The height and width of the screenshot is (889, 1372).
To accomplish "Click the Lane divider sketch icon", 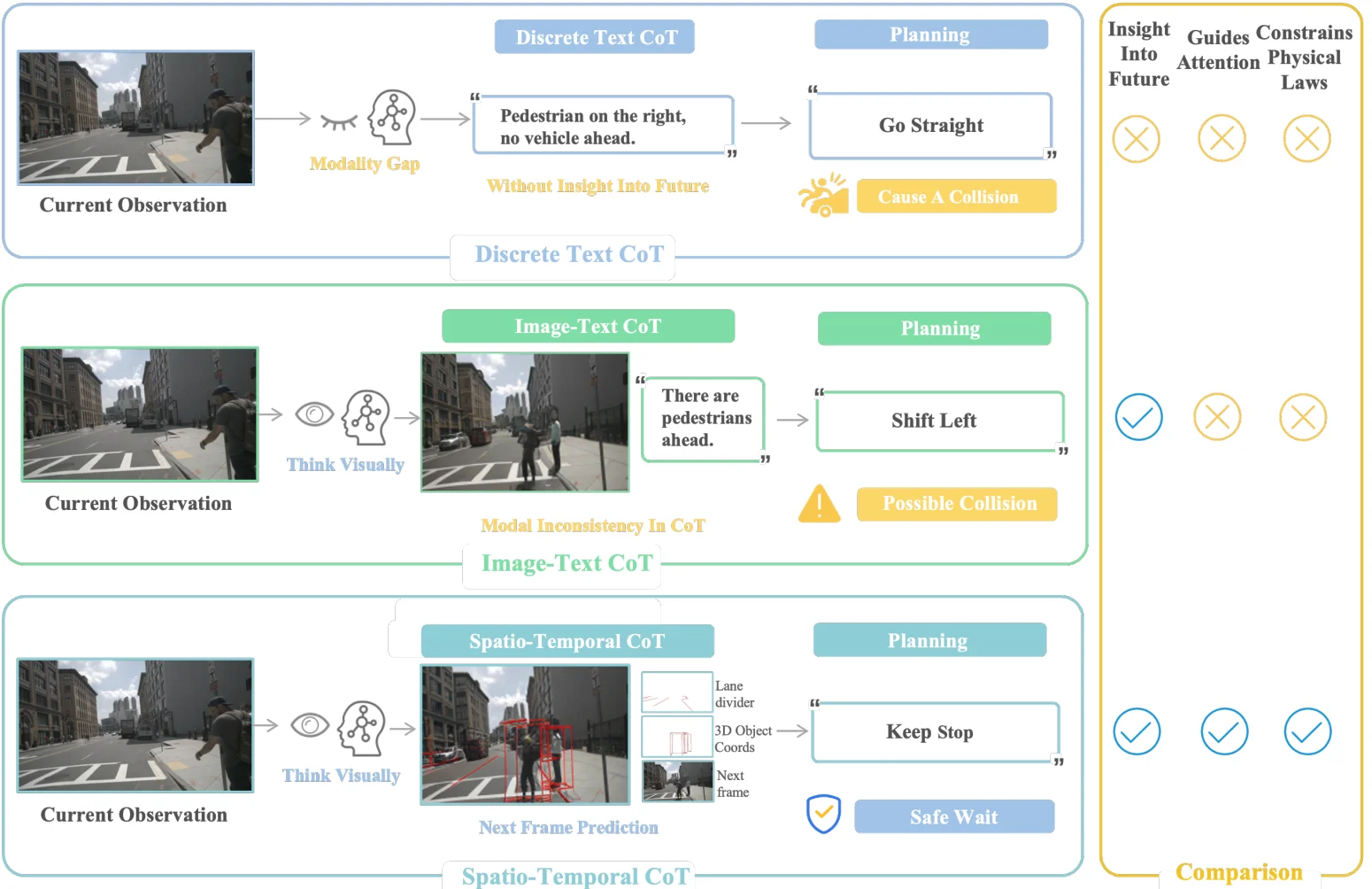I will point(675,692).
